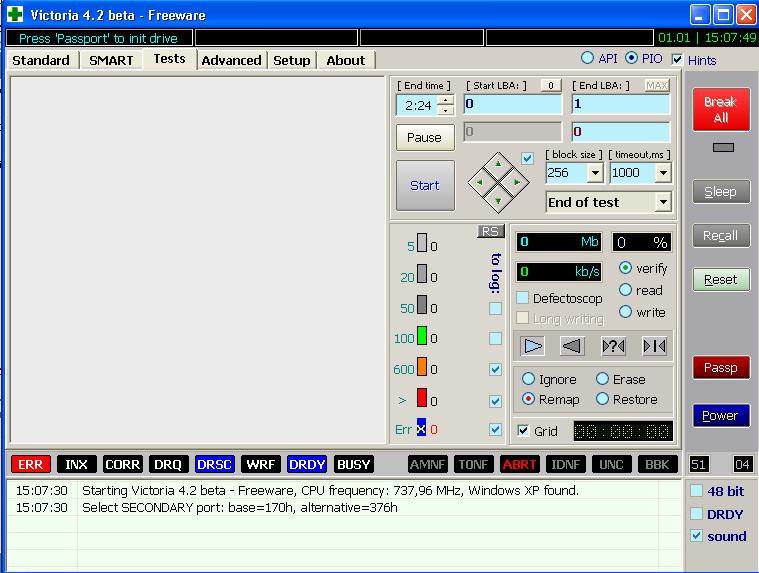Viewport: 759px width, 573px height.
Task: Select the PIO mode radio button
Action: [631, 58]
